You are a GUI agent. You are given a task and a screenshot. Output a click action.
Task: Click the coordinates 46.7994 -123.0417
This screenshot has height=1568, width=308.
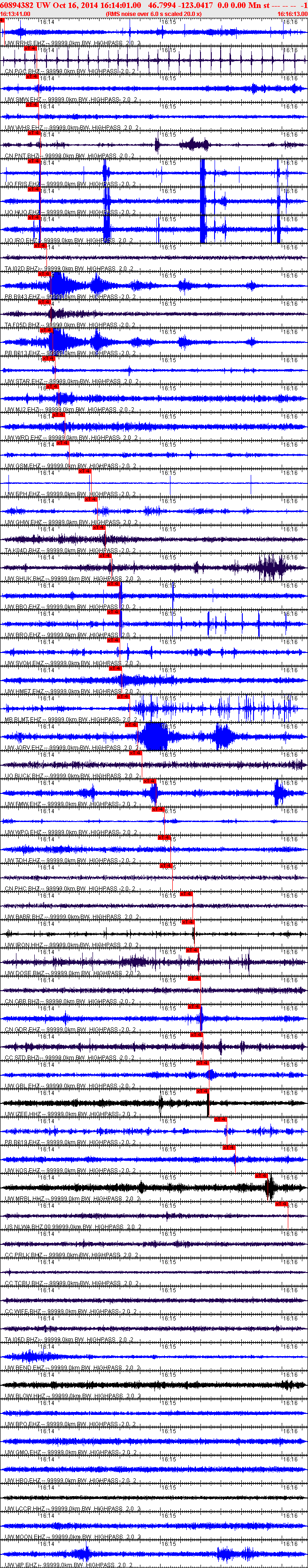[x=181, y=5]
